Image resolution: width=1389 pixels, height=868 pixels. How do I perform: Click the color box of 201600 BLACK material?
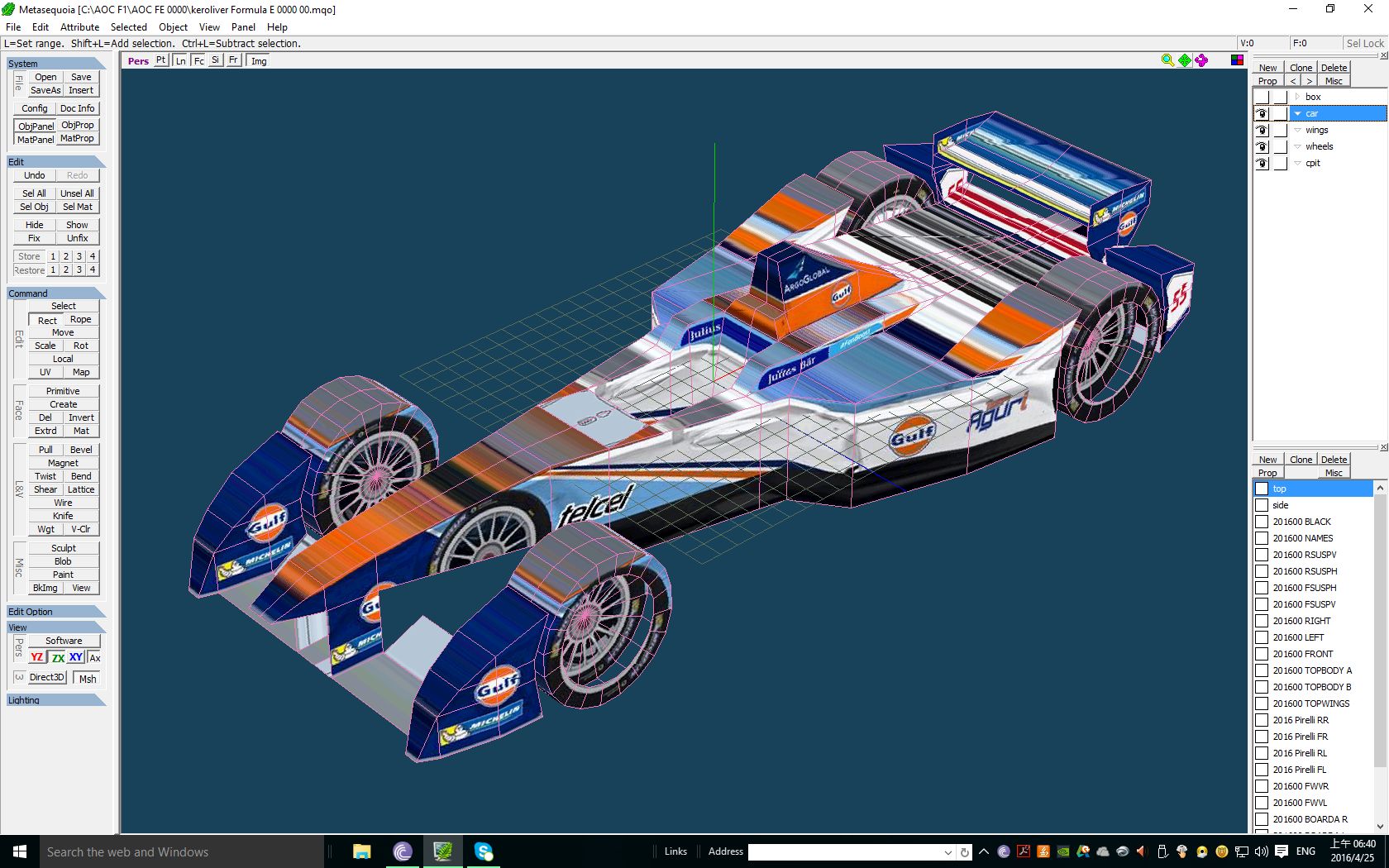[x=1262, y=522]
